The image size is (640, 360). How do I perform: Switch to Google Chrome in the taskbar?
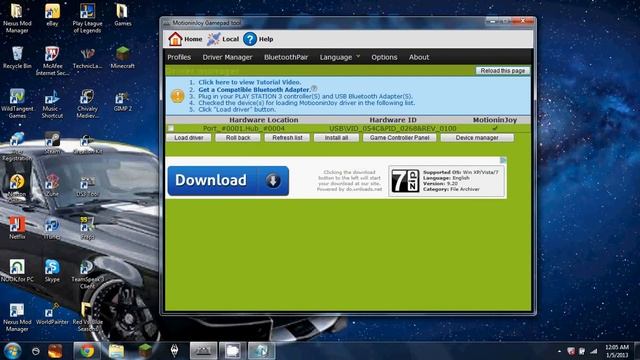tap(87, 351)
